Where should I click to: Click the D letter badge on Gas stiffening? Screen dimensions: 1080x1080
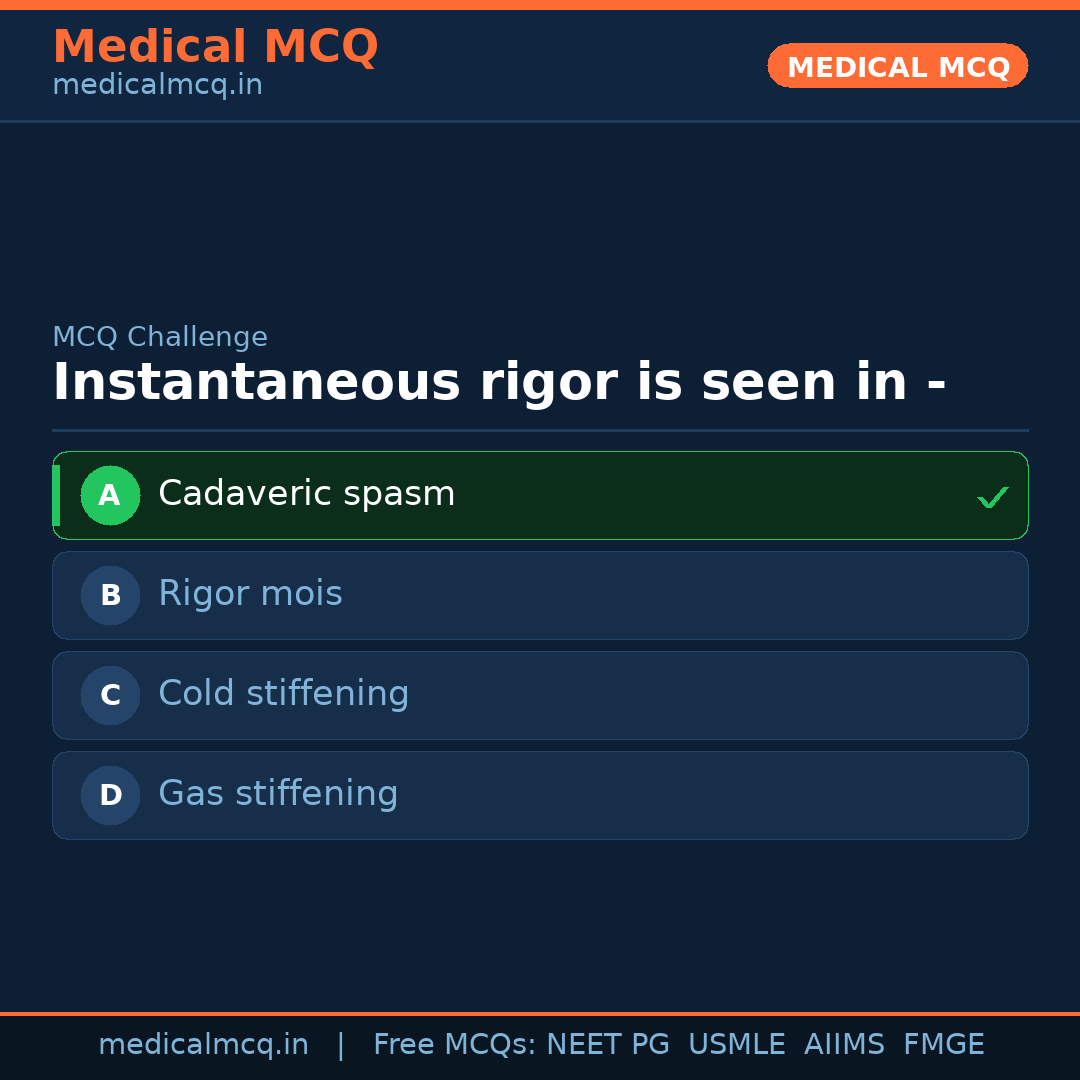(110, 795)
